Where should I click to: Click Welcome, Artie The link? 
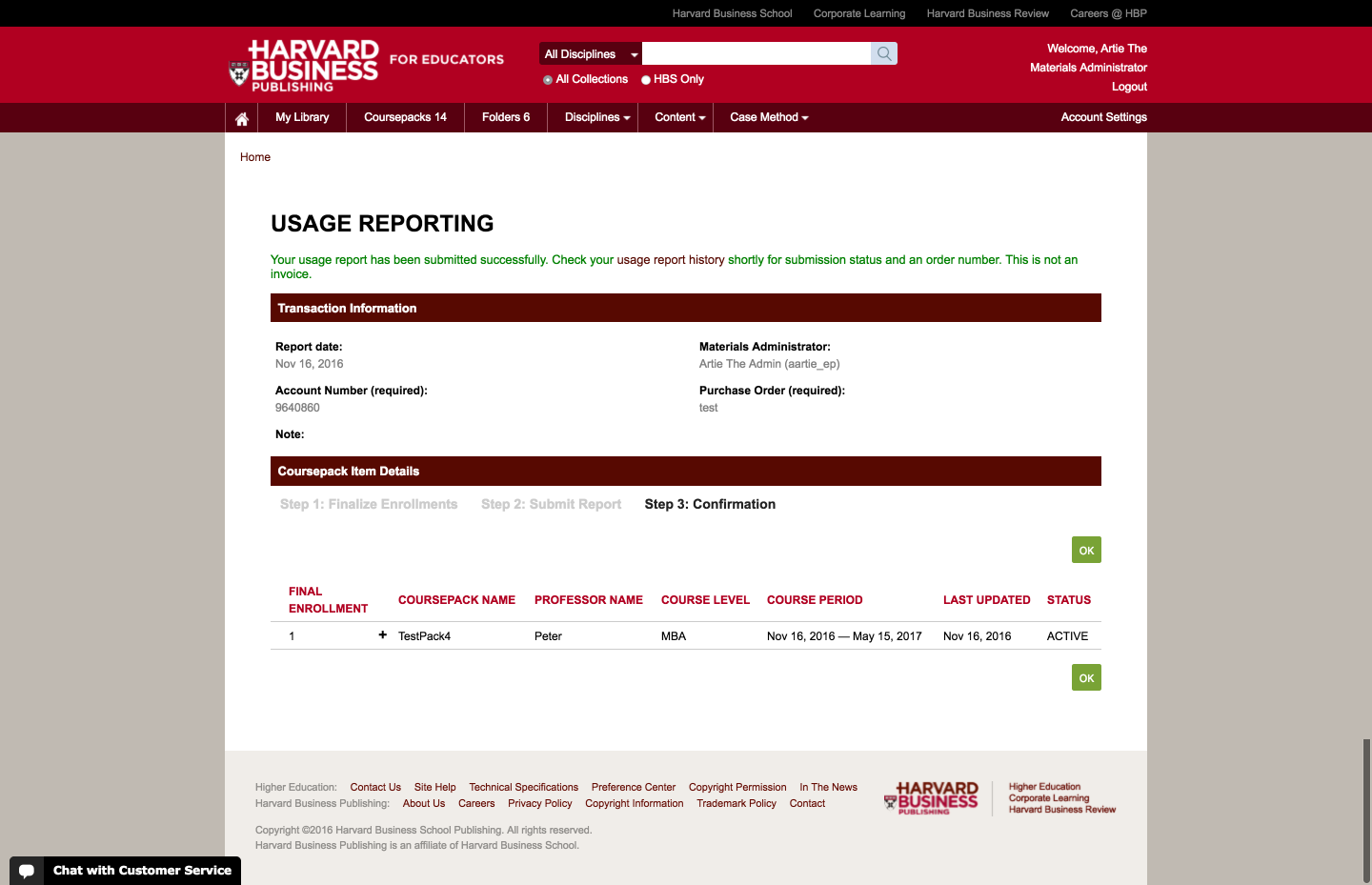1097,49
